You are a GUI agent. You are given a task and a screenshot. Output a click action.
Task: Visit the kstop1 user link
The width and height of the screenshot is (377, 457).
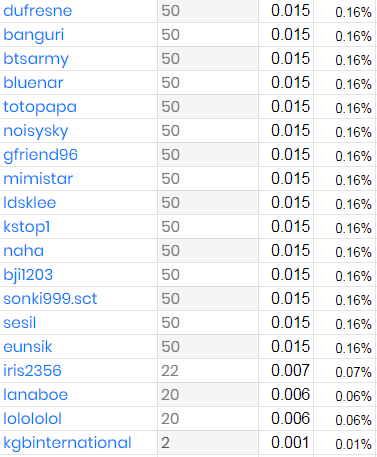(x=27, y=227)
